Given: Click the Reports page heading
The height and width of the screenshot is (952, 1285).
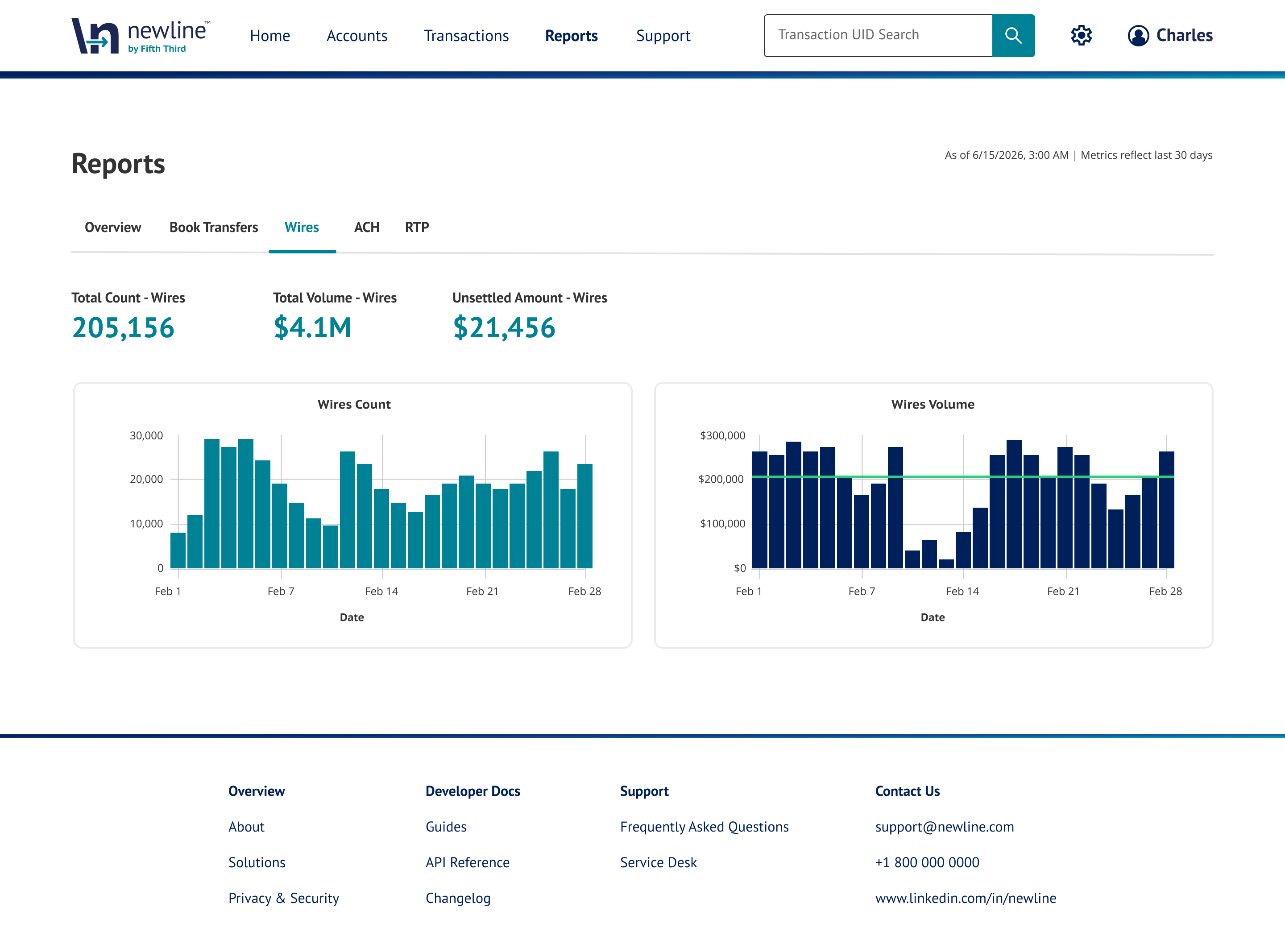Looking at the screenshot, I should 118,164.
